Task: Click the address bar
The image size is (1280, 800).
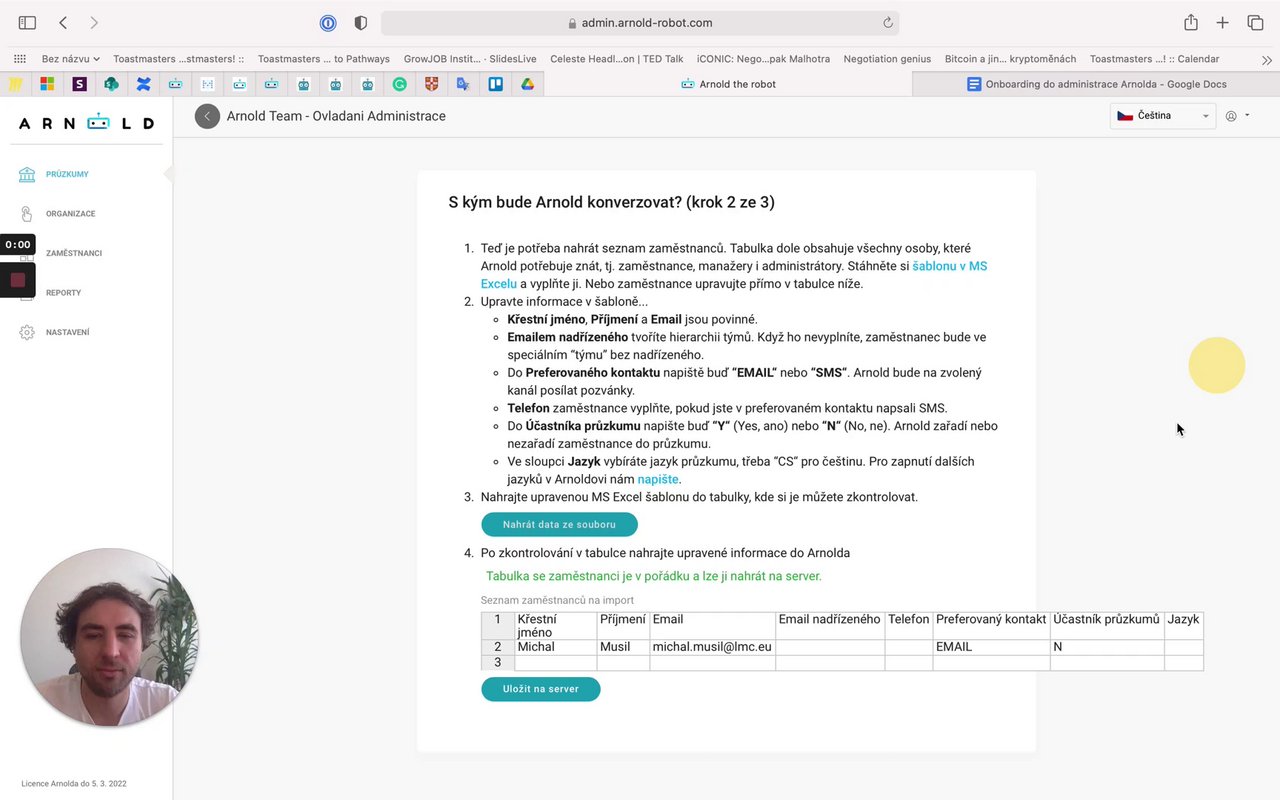Action: 640,23
